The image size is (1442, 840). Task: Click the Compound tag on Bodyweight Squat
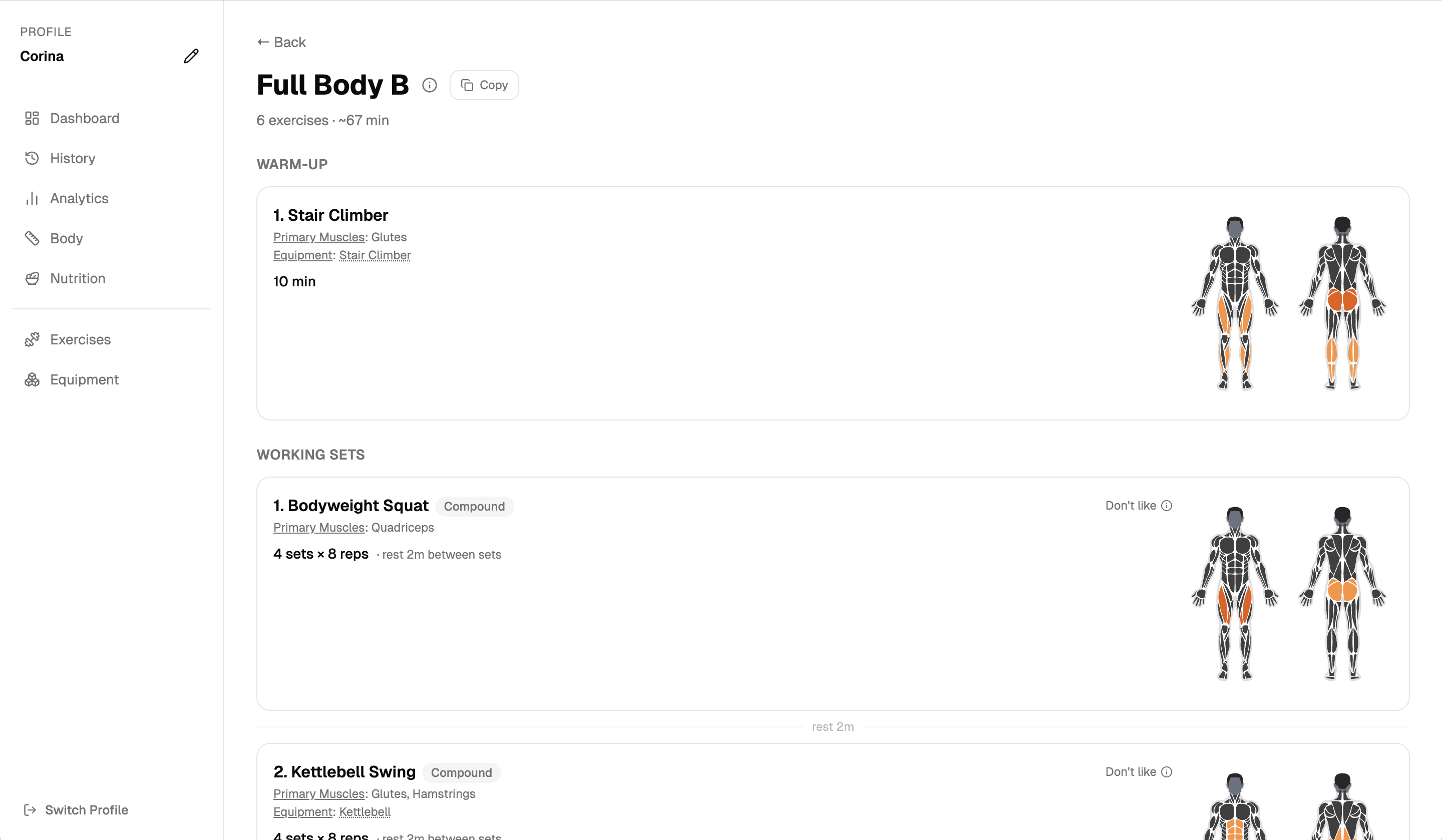(474, 507)
